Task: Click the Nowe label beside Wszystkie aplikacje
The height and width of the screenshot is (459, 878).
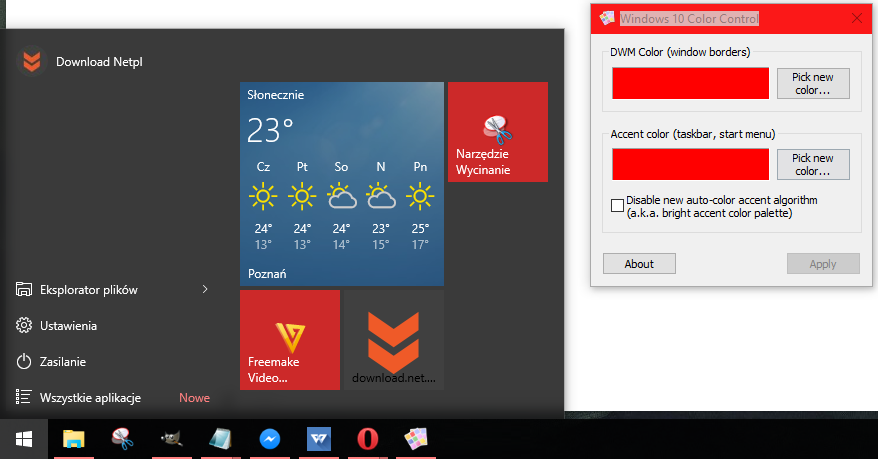Action: tap(194, 397)
